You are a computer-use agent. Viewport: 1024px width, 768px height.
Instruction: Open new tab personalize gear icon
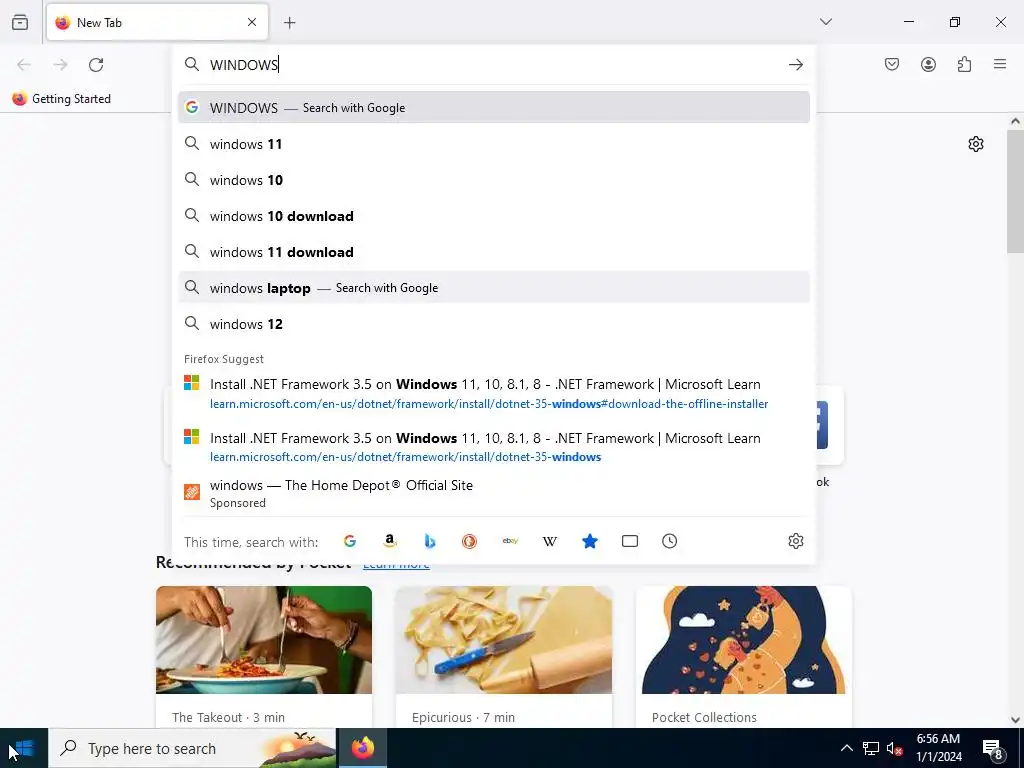tap(976, 144)
